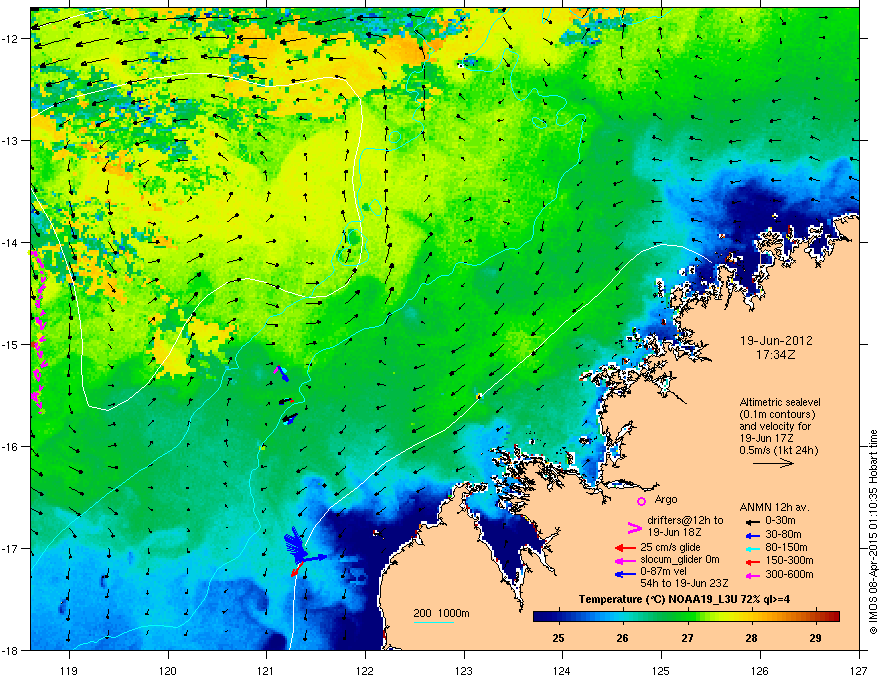Select the dark red end of temperature color bar
Image resolution: width=880 pixels, height=680 pixels.
pyautogui.click(x=834, y=617)
